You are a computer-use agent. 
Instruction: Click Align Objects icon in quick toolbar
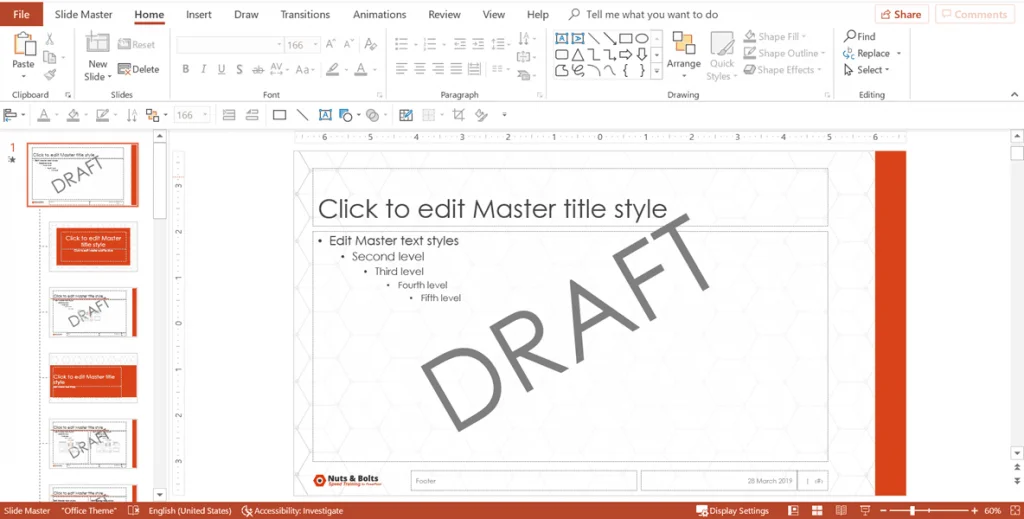tap(10, 115)
